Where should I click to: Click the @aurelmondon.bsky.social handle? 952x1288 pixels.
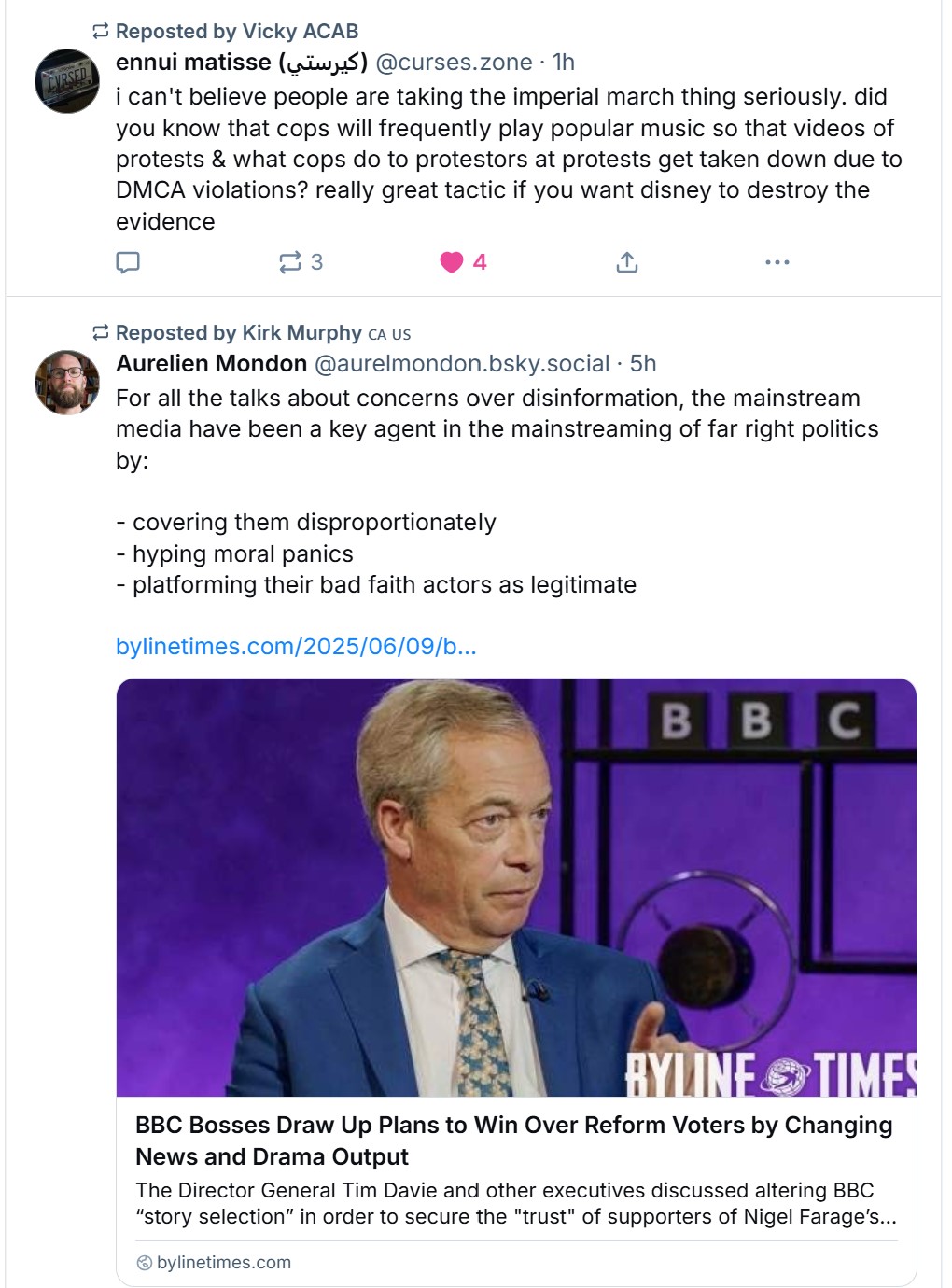[x=462, y=364]
